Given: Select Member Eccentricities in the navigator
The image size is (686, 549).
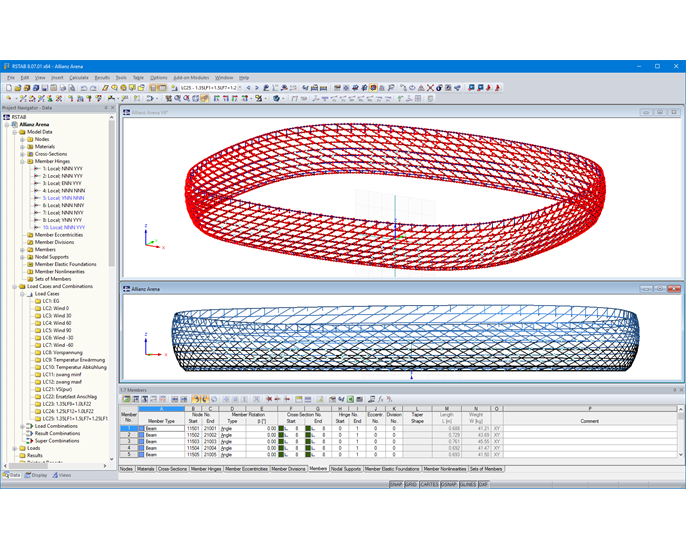Looking at the screenshot, I should point(59,235).
